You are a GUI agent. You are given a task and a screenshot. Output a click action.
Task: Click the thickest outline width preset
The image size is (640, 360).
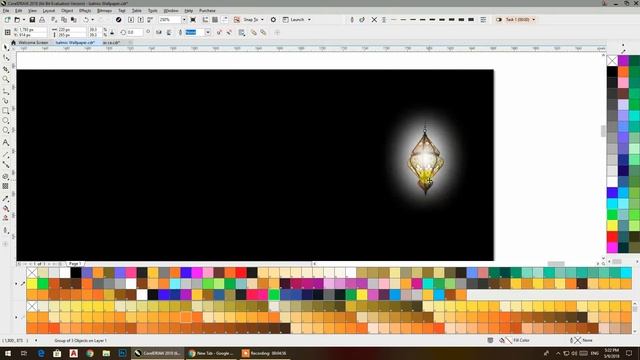(x=471, y=20)
